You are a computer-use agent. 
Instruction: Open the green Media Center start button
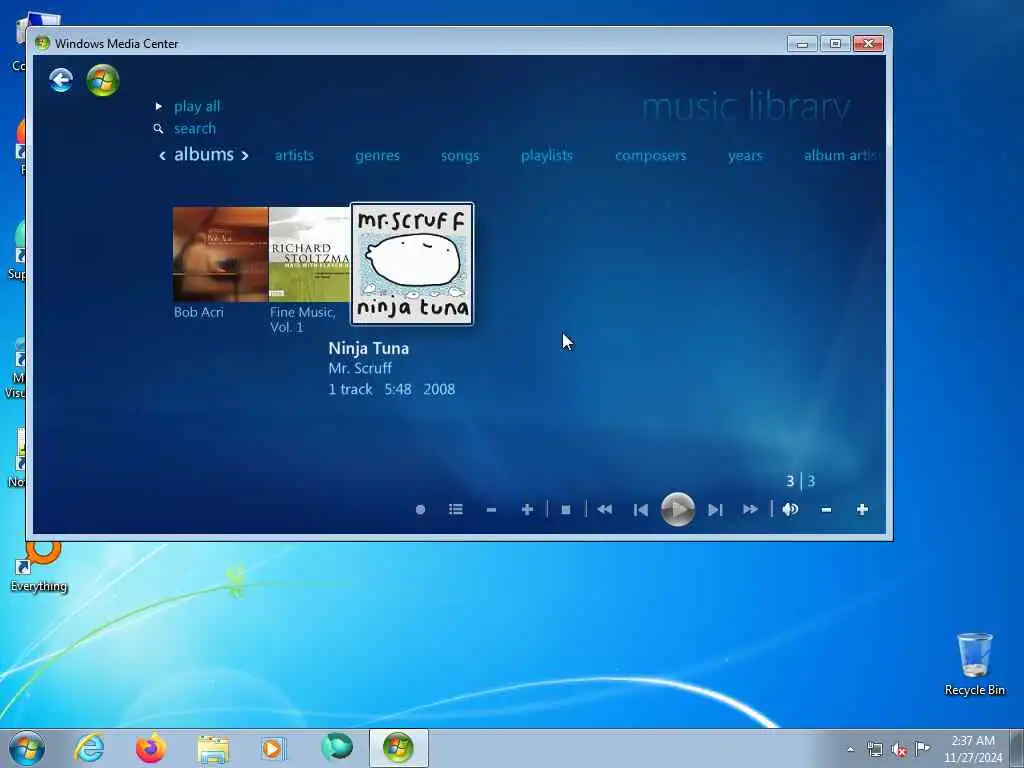point(103,80)
